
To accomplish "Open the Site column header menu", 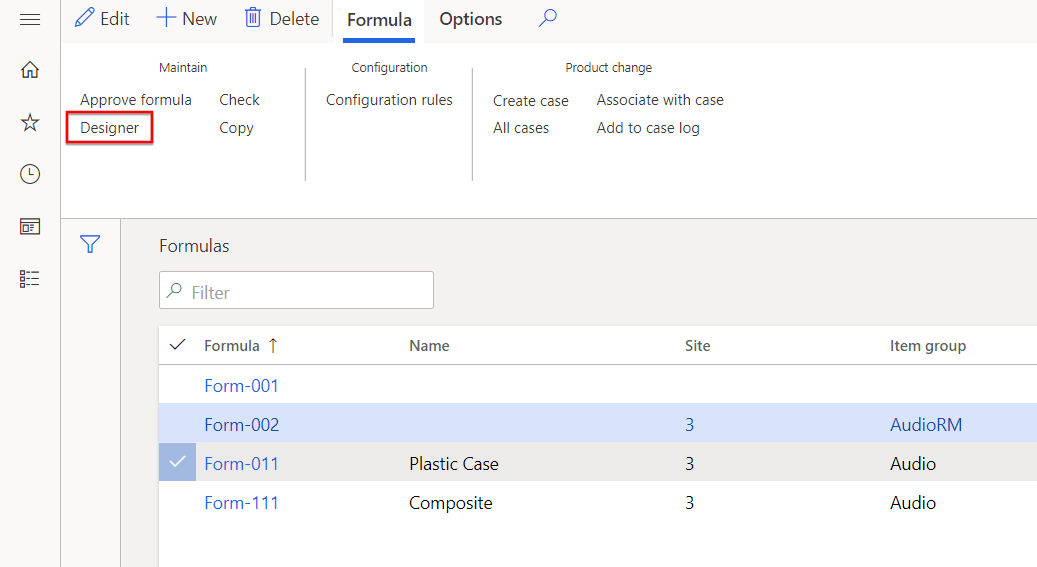I will click(x=697, y=345).
